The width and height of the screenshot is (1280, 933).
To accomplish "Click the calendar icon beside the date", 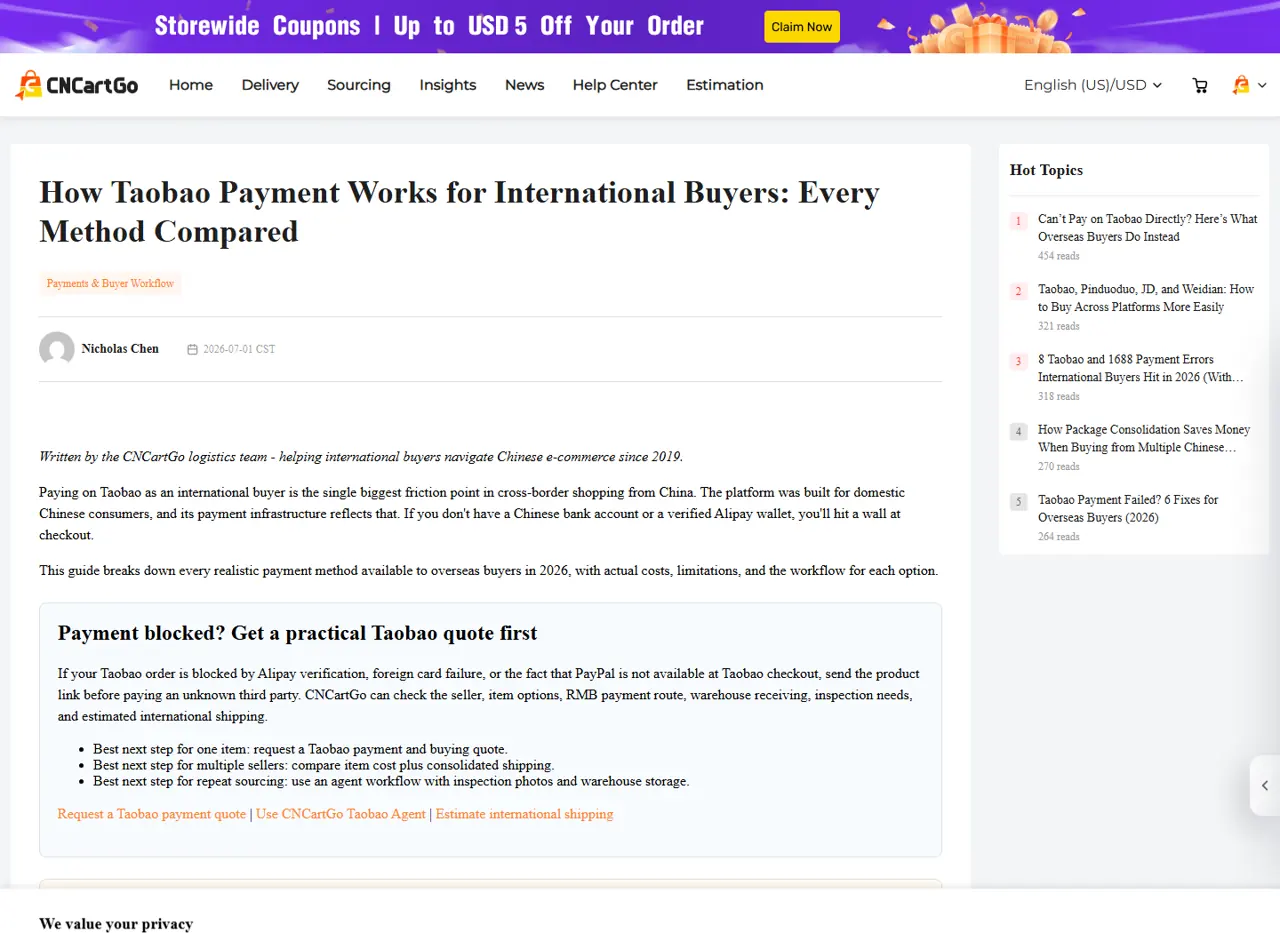I will pyautogui.click(x=193, y=350).
